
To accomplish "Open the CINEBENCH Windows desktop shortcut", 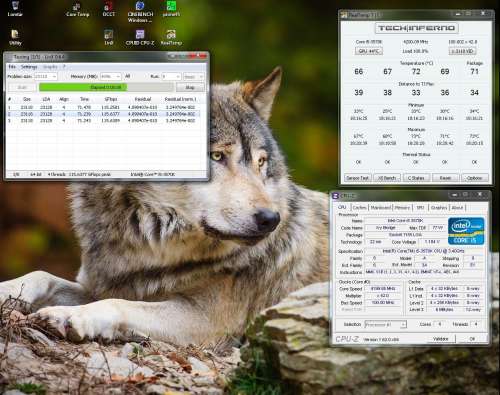I will pyautogui.click(x=140, y=12).
